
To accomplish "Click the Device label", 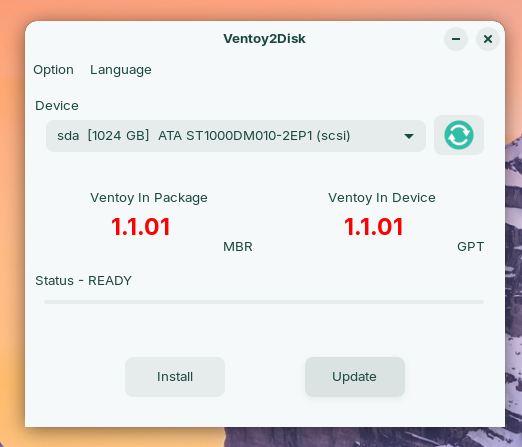I will click(x=57, y=106).
